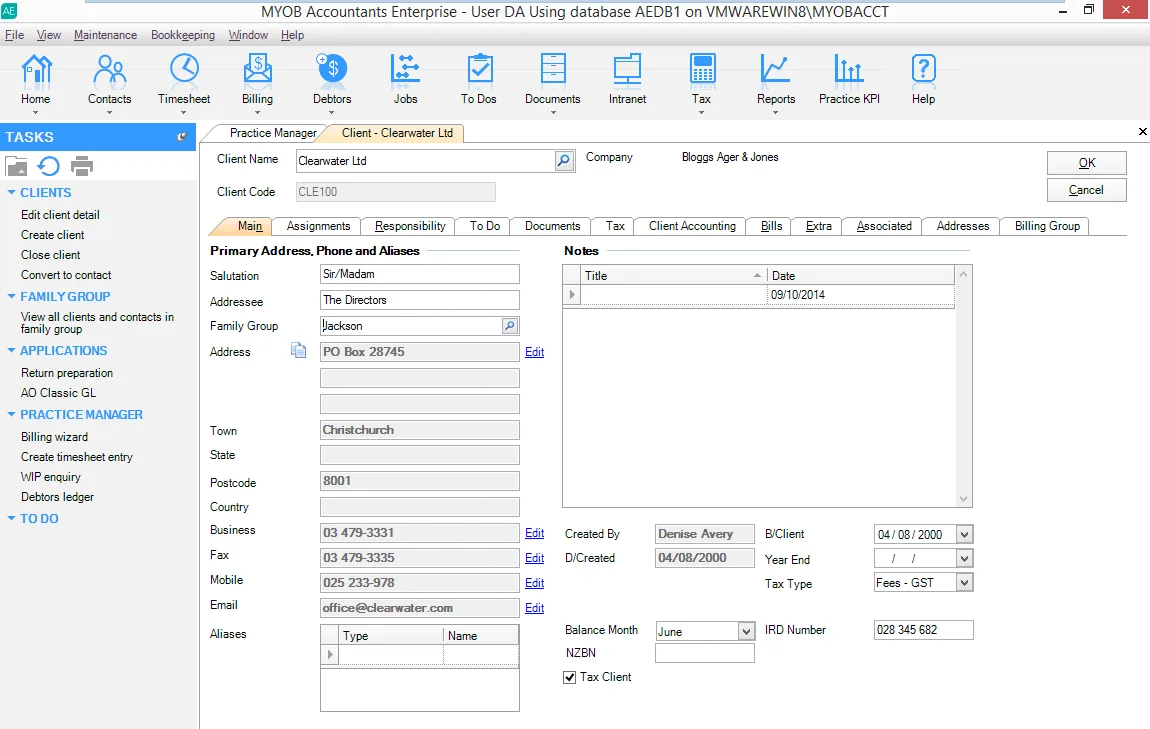This screenshot has width=1150, height=729.
Task: Search Client Name using the magnifier icon
Action: click(565, 160)
